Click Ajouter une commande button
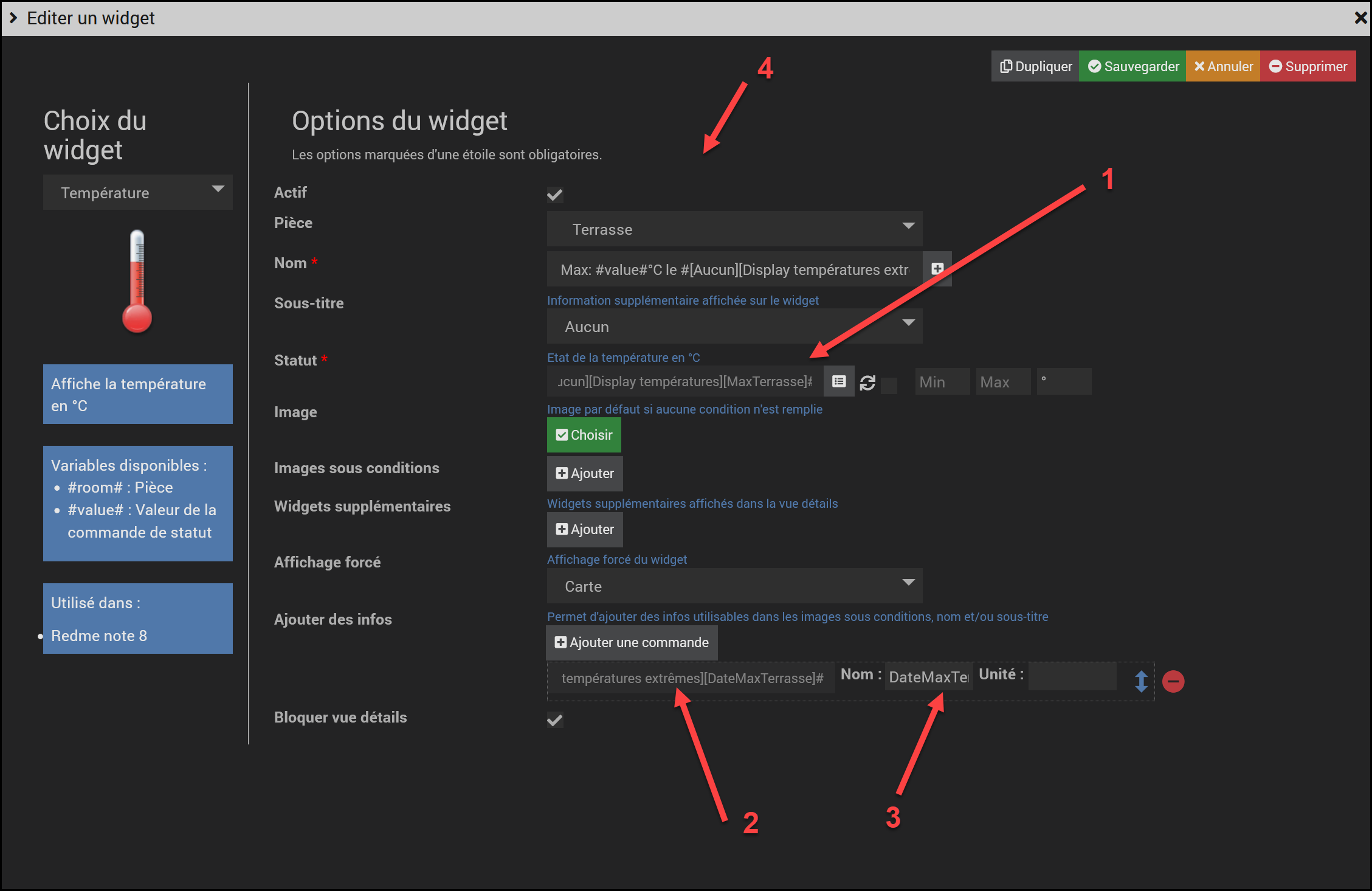The height and width of the screenshot is (891, 1372). [632, 642]
